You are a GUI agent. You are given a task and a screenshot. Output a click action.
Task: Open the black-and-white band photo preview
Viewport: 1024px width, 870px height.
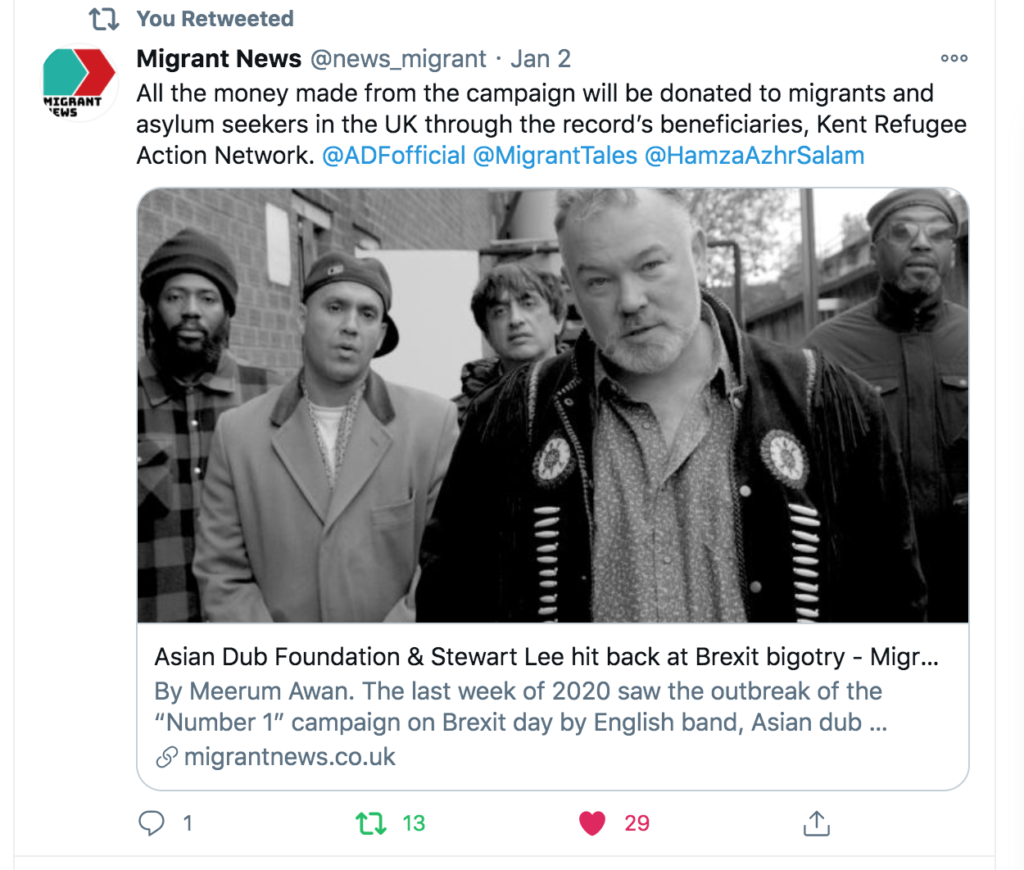coord(552,405)
